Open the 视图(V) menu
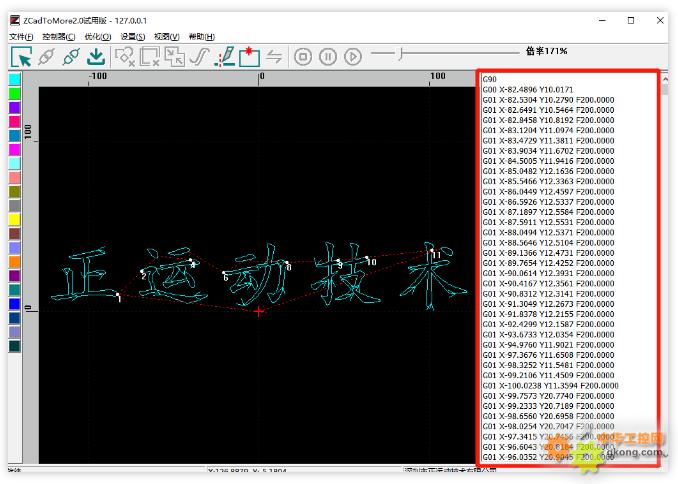This screenshot has height=484, width=678. (167, 37)
